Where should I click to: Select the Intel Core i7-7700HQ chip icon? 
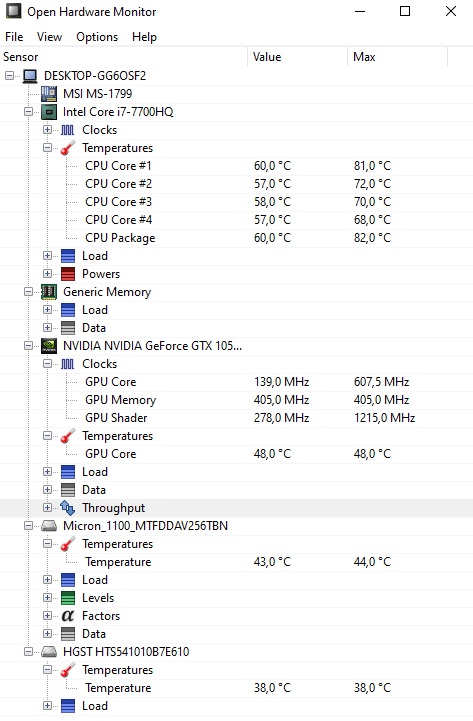(x=49, y=112)
